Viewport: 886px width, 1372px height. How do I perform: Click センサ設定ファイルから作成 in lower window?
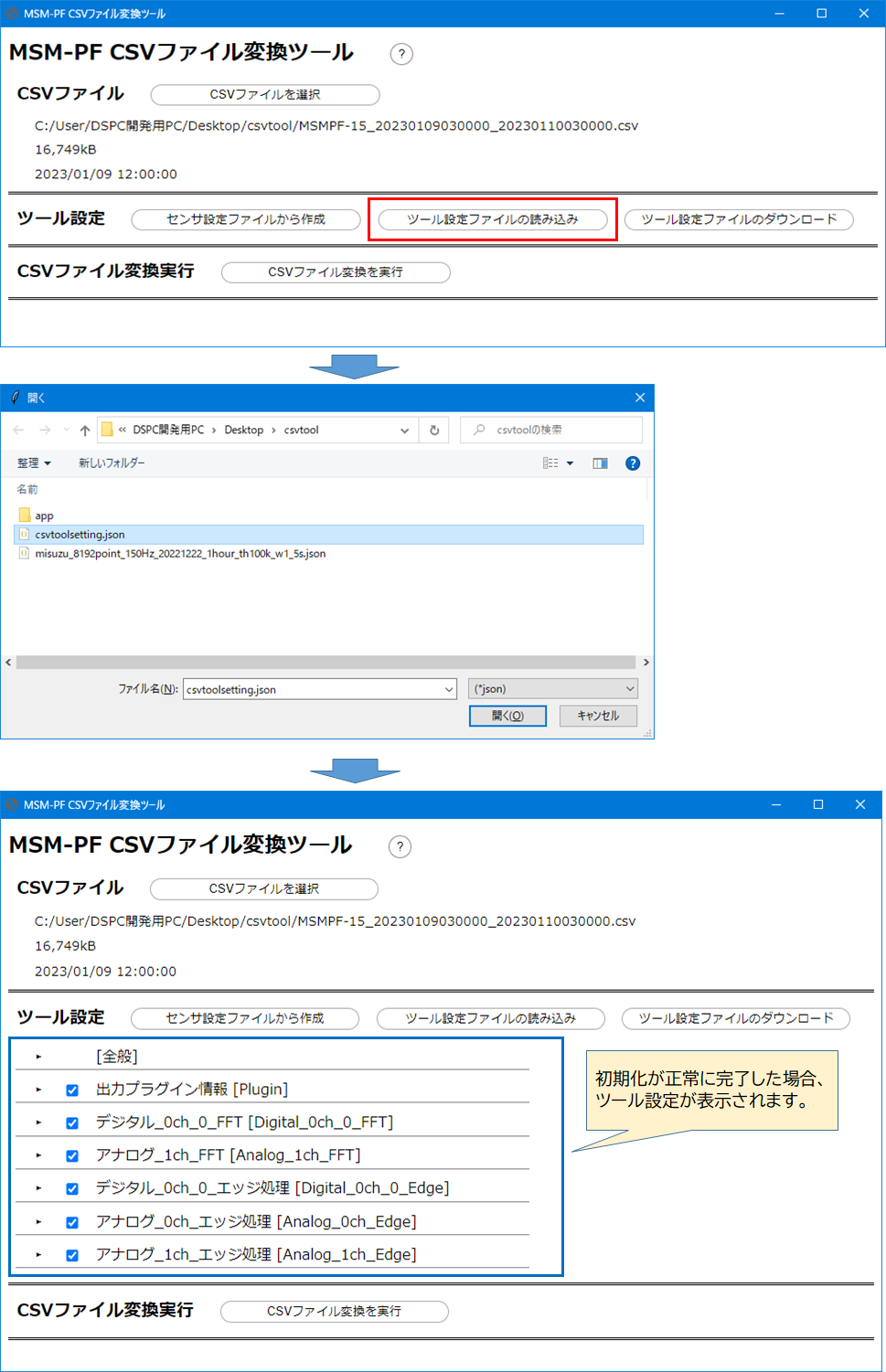pos(245,1018)
